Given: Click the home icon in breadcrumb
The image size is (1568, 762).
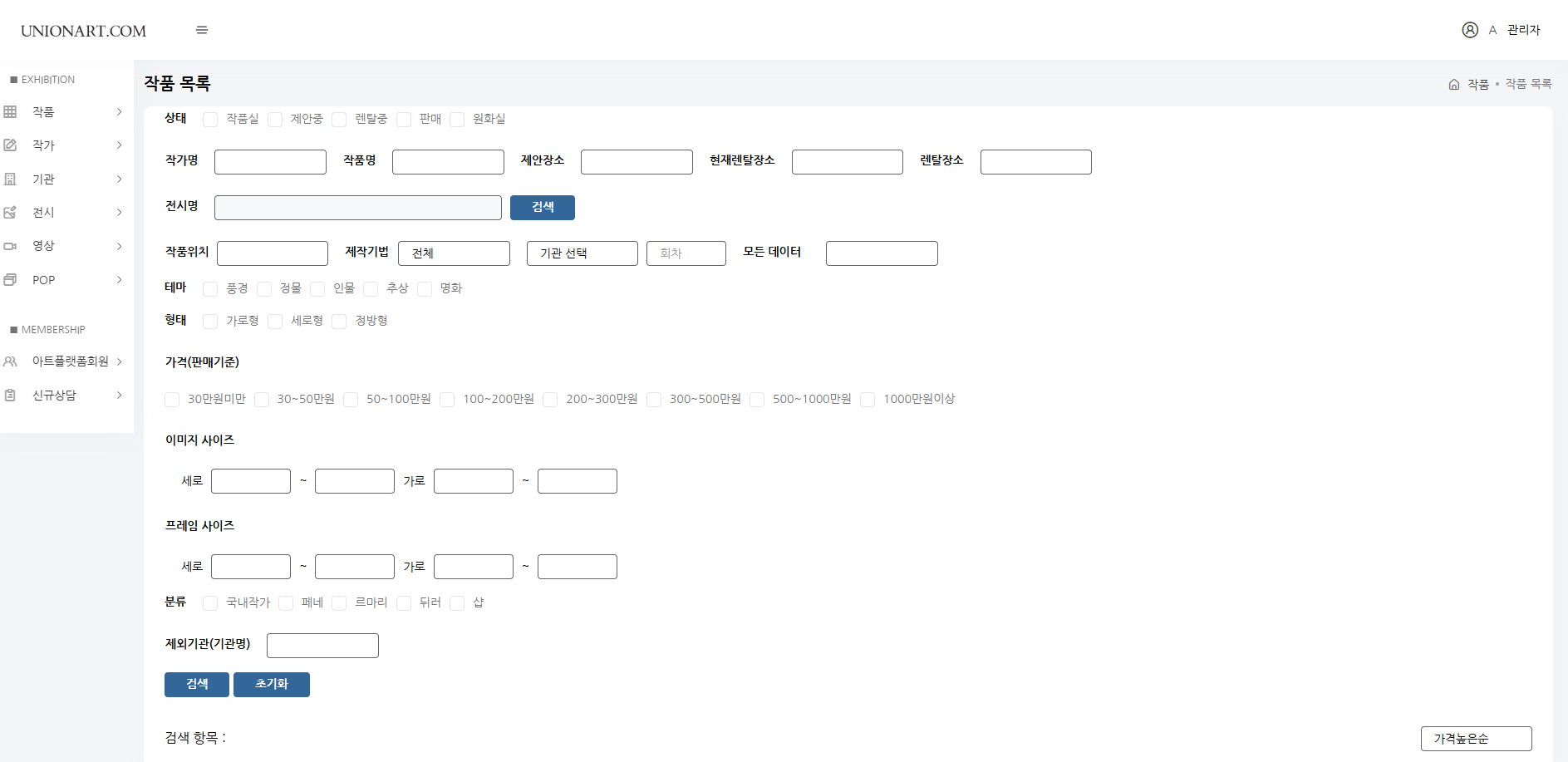Looking at the screenshot, I should pyautogui.click(x=1453, y=85).
